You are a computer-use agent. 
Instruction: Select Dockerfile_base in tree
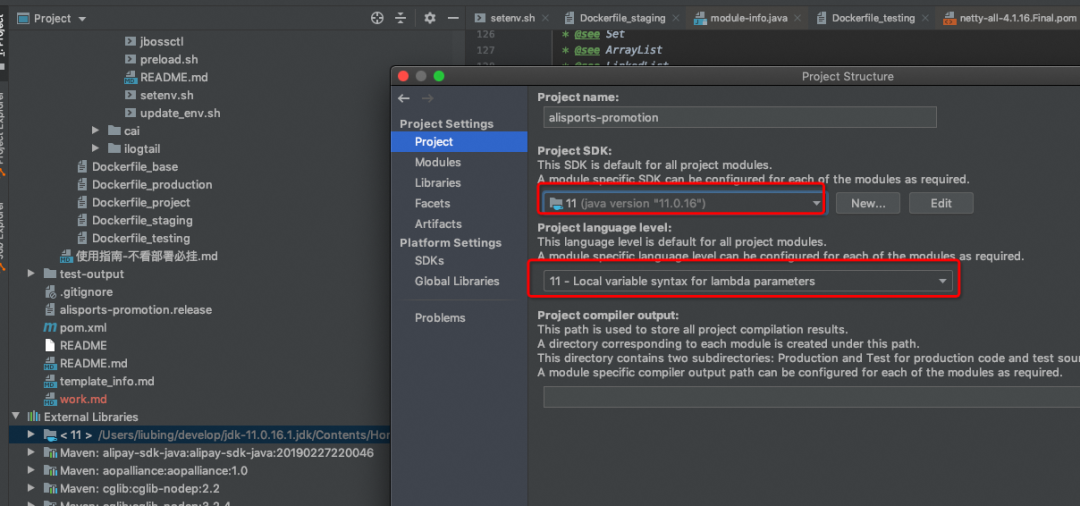pos(134,167)
